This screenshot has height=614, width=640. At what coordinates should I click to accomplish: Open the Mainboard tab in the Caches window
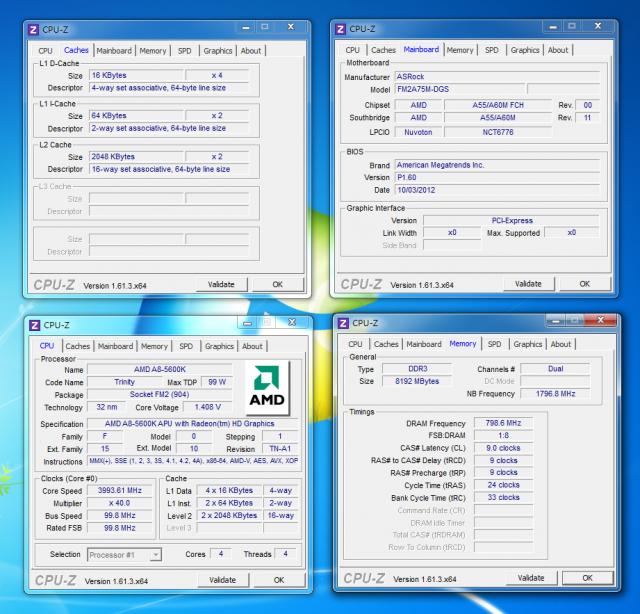click(x=114, y=51)
